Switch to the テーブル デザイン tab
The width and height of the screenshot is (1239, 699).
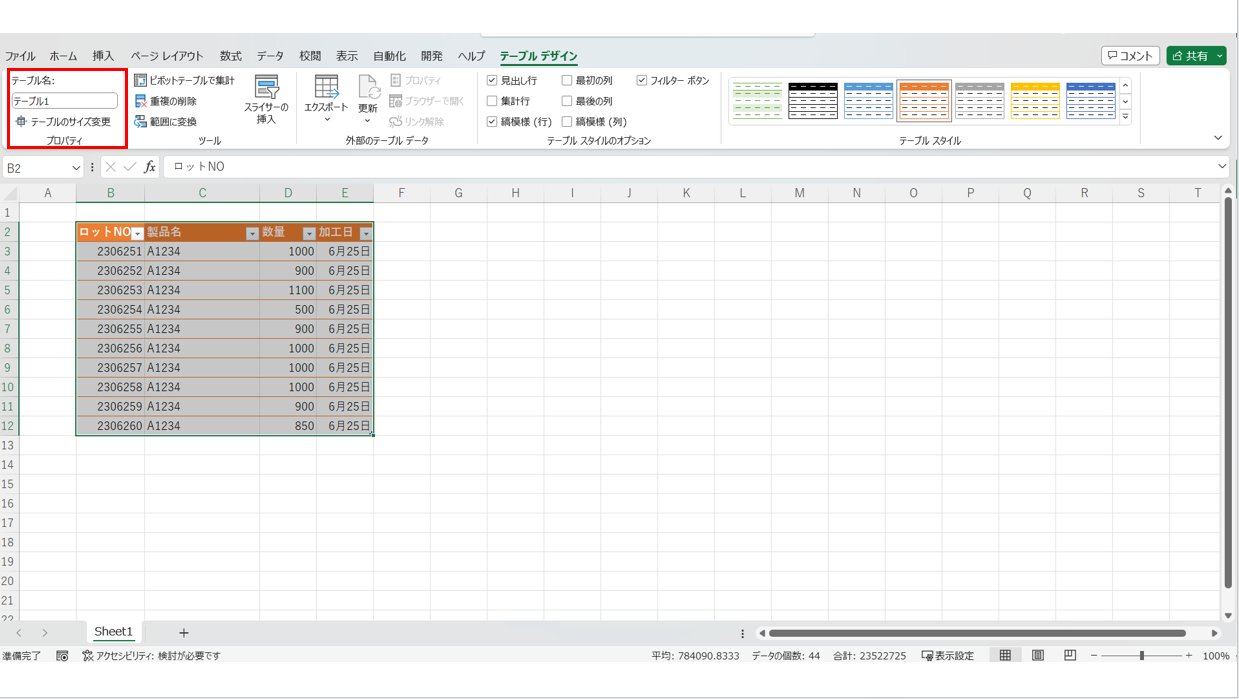click(x=539, y=56)
